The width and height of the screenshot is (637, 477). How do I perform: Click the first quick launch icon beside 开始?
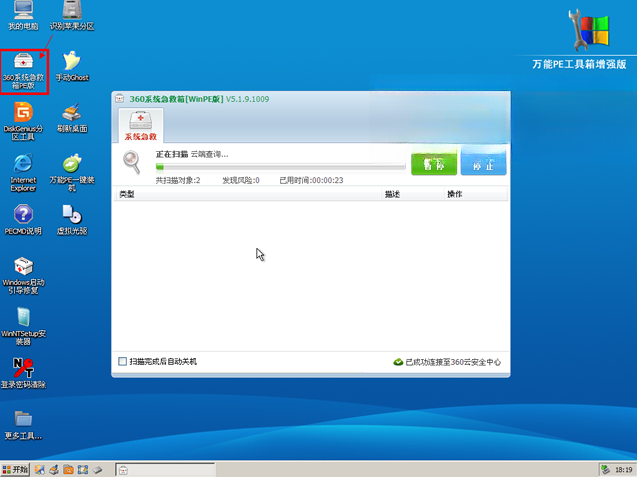click(x=39, y=470)
